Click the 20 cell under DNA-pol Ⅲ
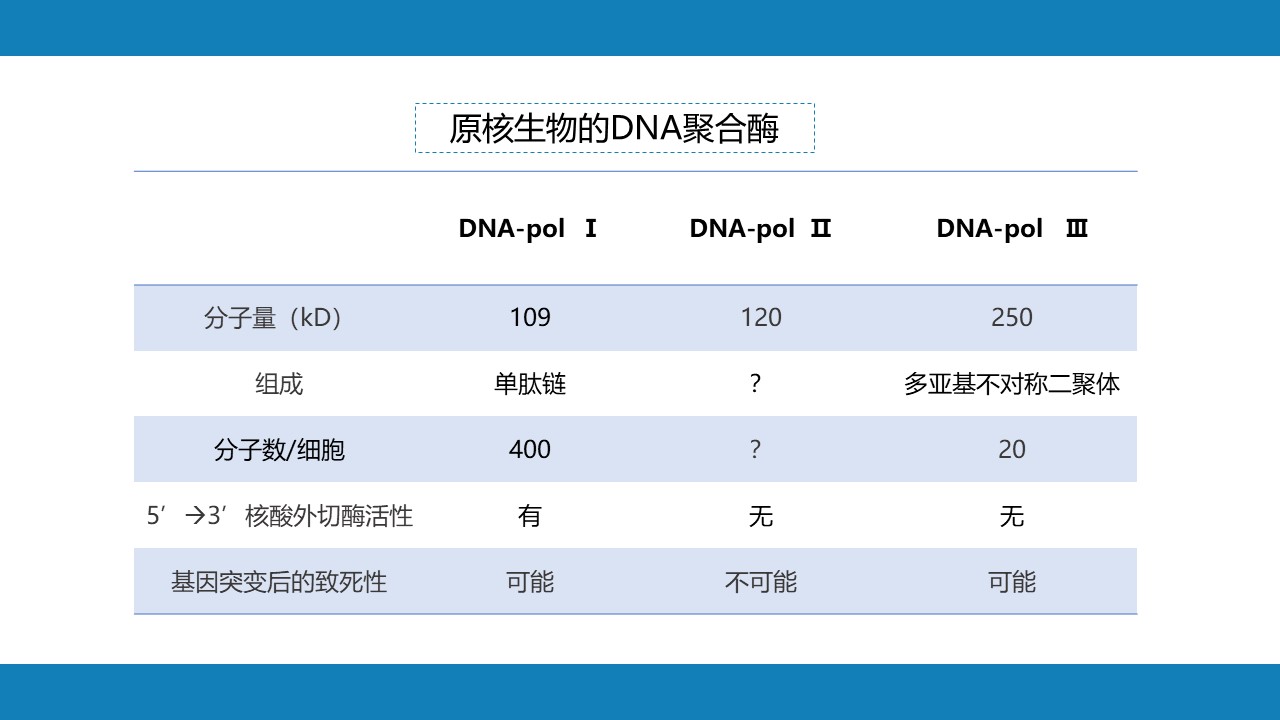Image resolution: width=1280 pixels, height=720 pixels. point(1012,450)
